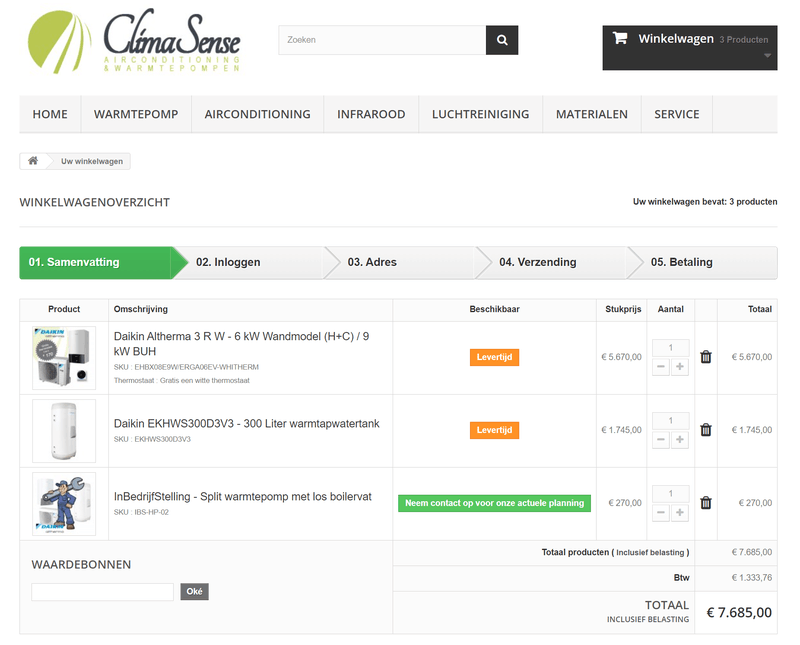Screen dimensions: 800x645
Task: Click quantity field of Daikin Altherma 3
Action: tap(670, 348)
